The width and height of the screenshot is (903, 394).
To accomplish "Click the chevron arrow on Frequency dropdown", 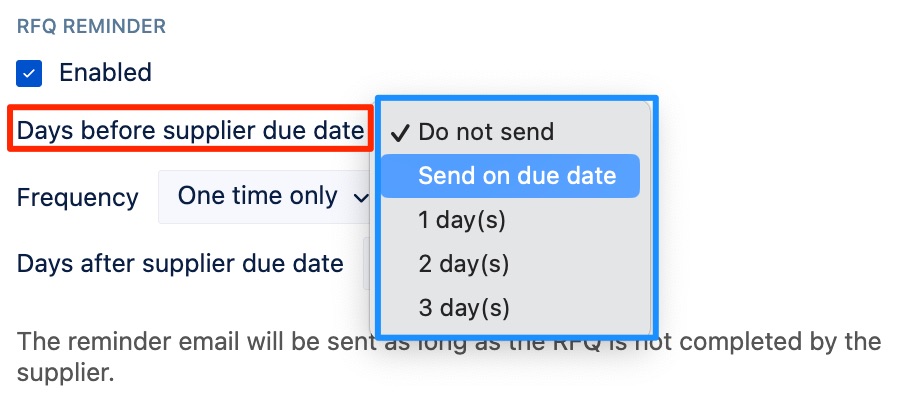I will click(x=361, y=198).
